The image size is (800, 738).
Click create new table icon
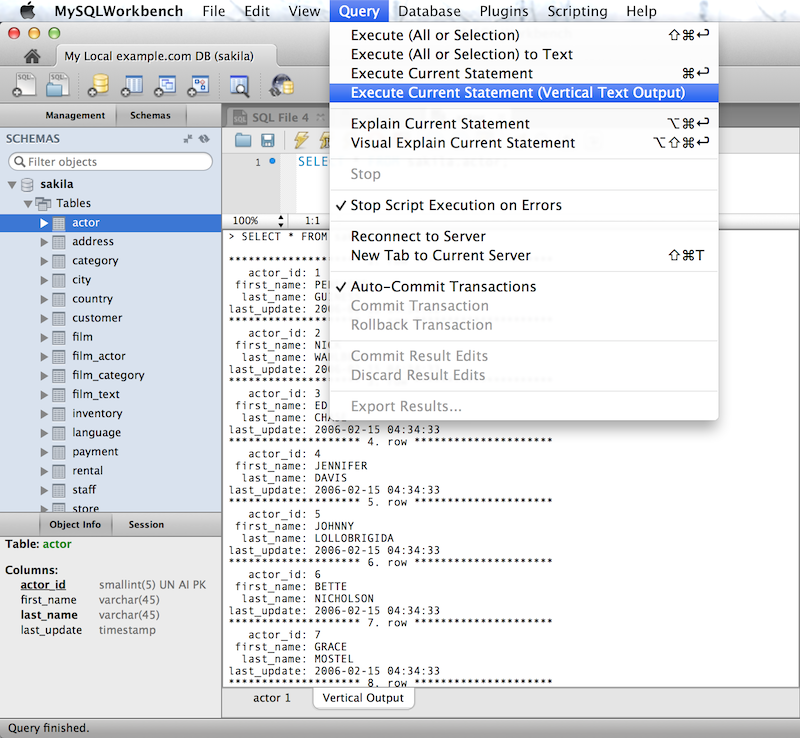[132, 85]
